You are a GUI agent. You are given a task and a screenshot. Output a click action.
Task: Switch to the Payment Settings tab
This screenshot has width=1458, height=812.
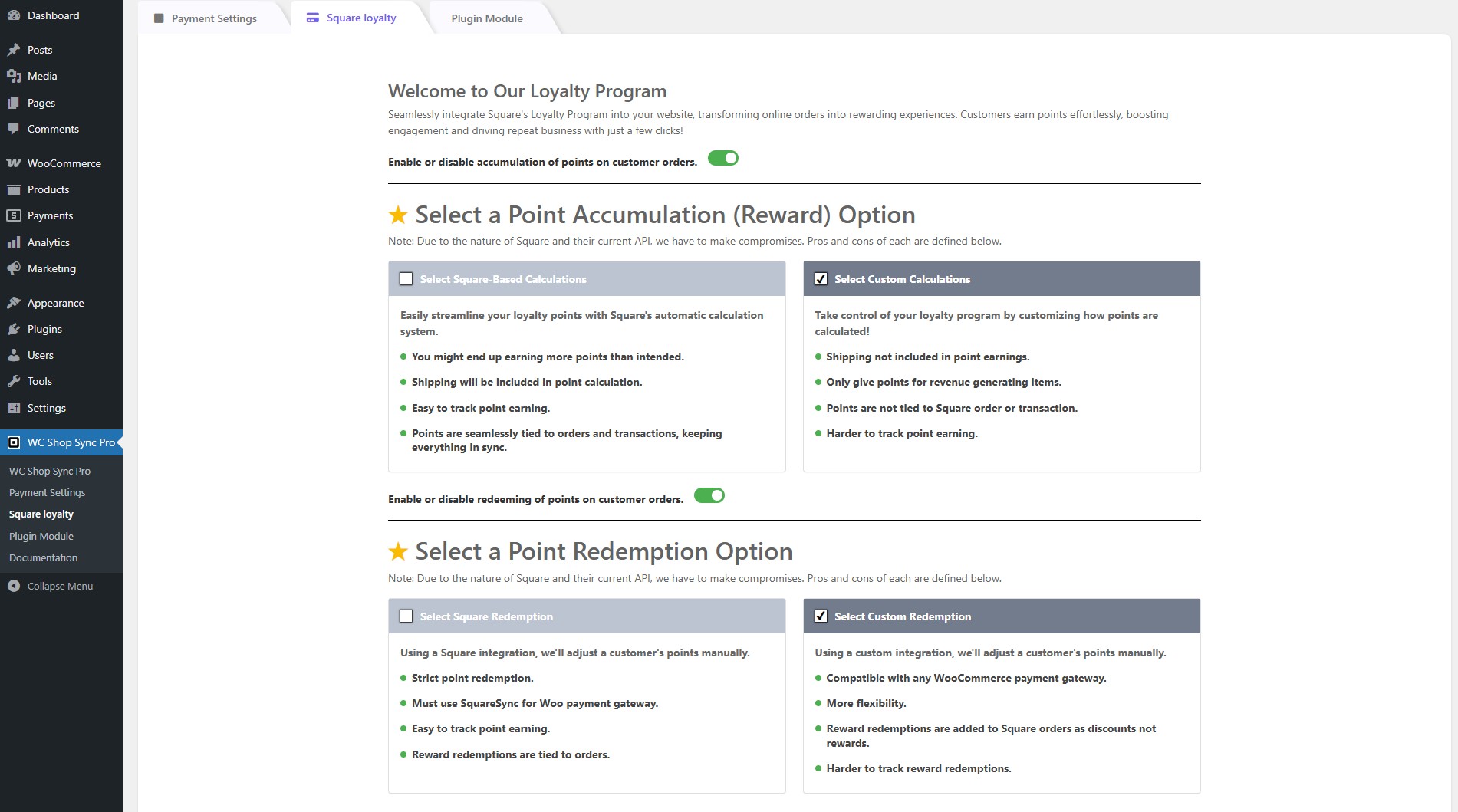click(214, 18)
